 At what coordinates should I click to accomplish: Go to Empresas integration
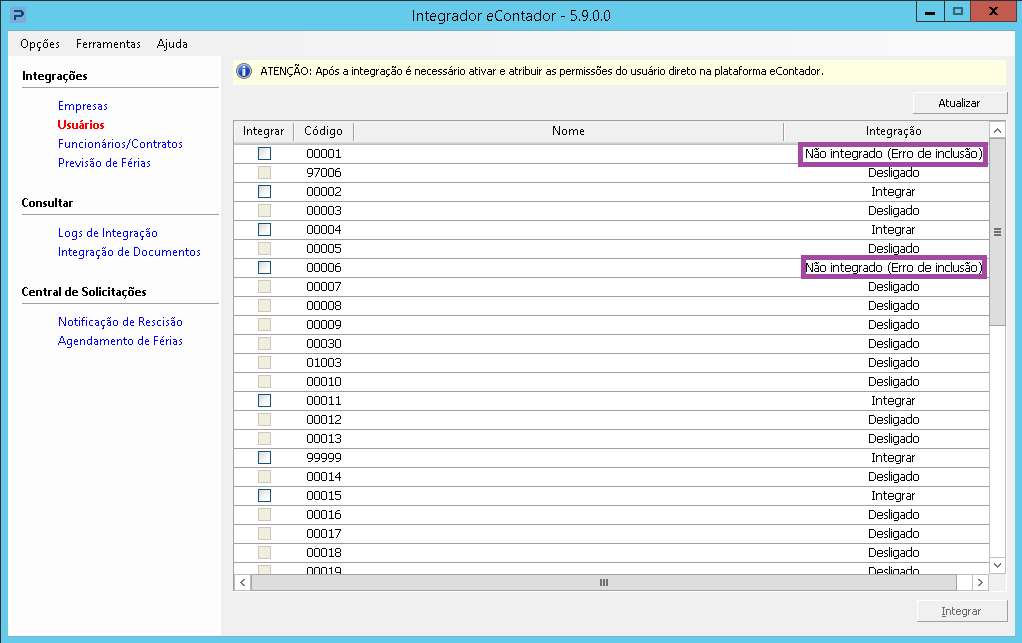click(83, 106)
